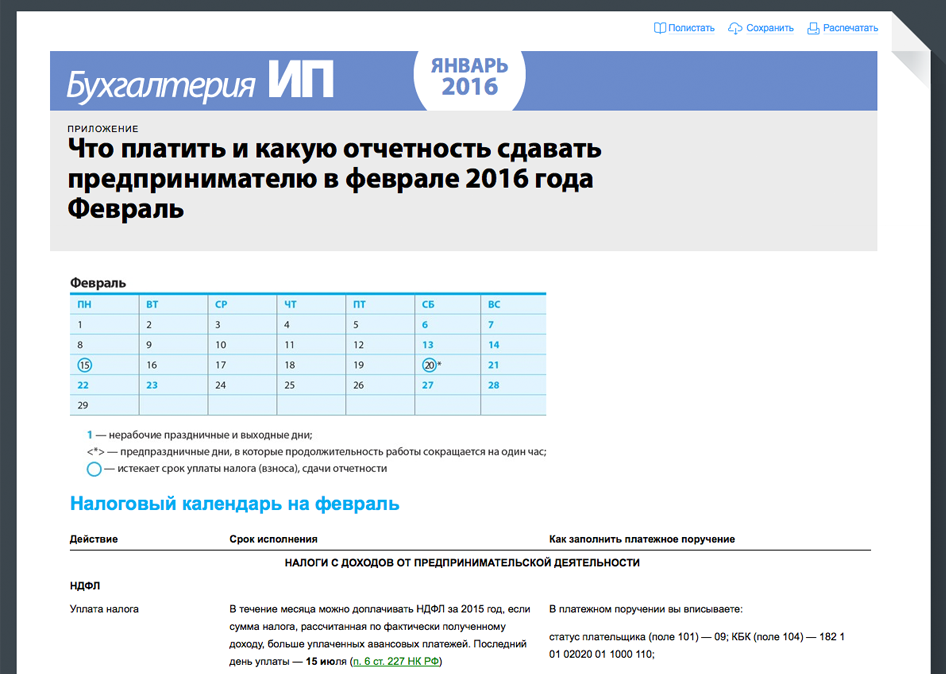Image resolution: width=946 pixels, height=674 pixels.
Task: Click the cloud download icon for Сохранить
Action: [x=735, y=28]
